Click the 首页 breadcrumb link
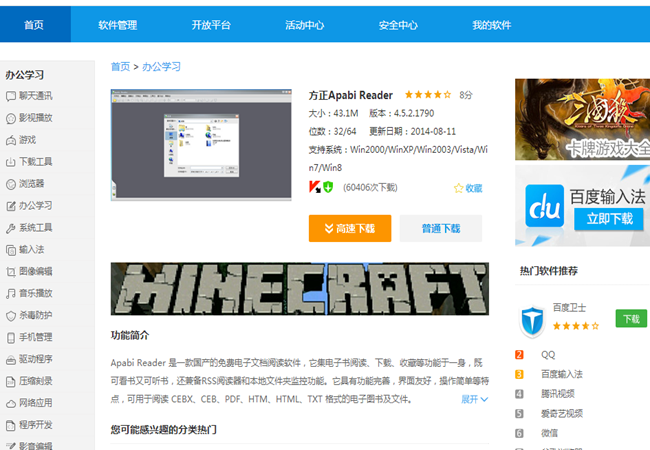Viewport: 650px width, 450px height. coord(121,66)
